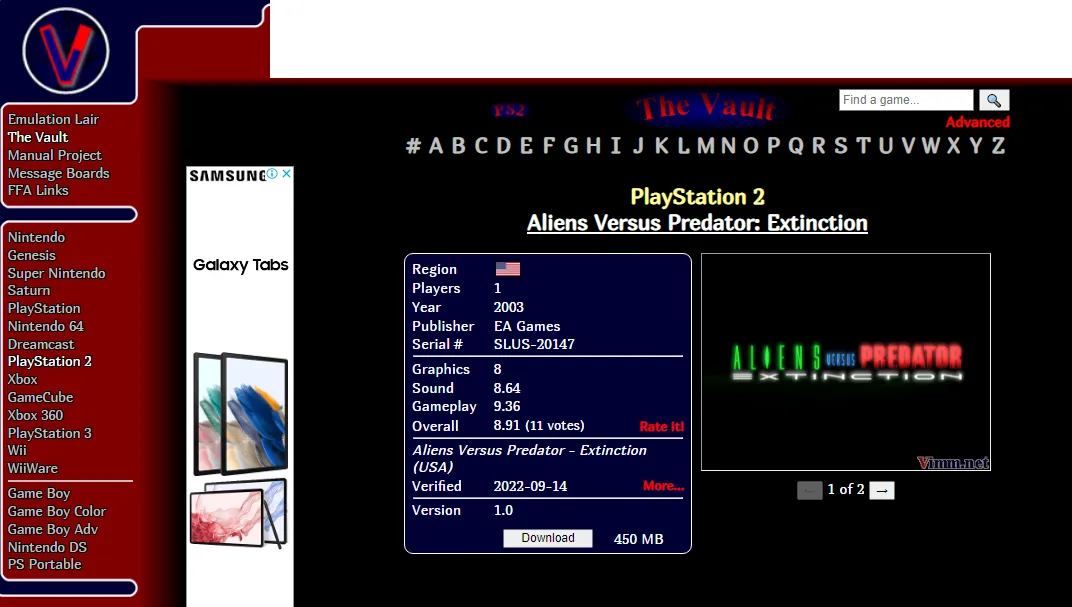Open the Advanced search link

977,122
